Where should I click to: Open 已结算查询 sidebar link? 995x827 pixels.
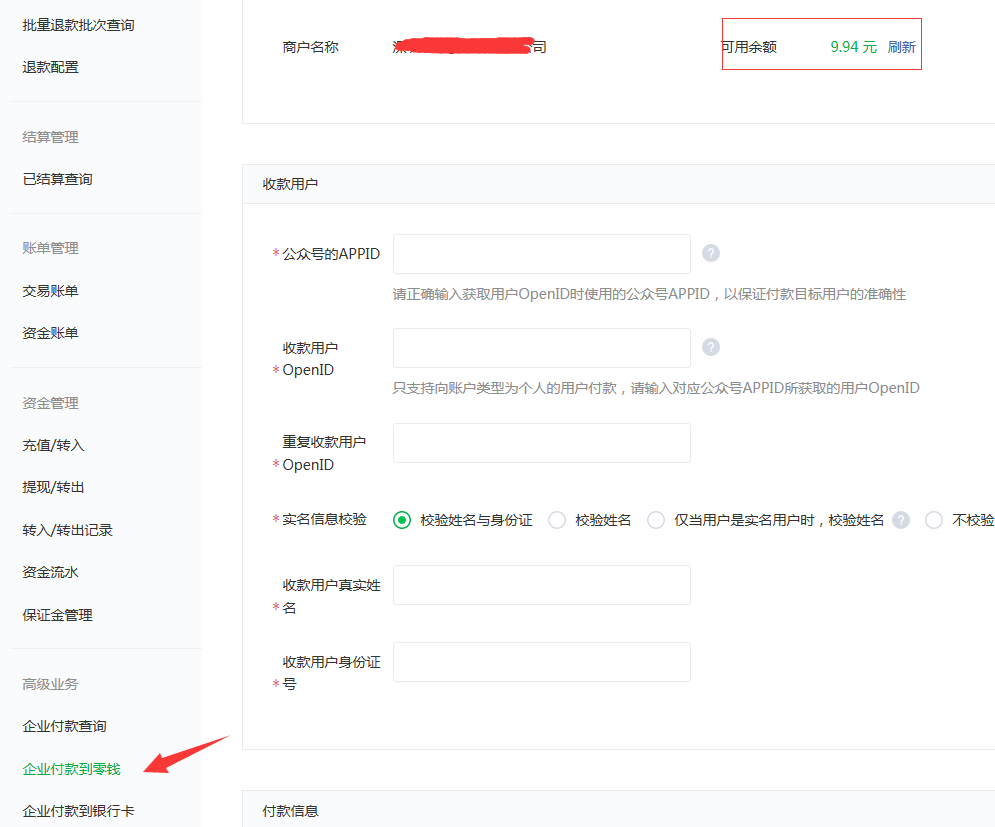click(x=57, y=179)
